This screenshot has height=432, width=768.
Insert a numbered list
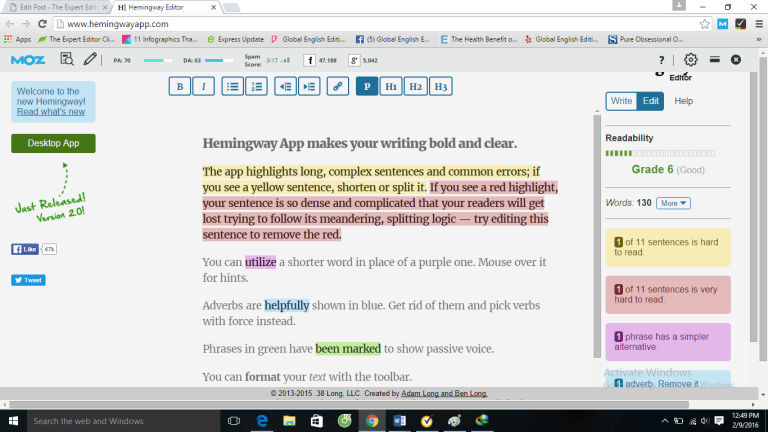point(257,87)
